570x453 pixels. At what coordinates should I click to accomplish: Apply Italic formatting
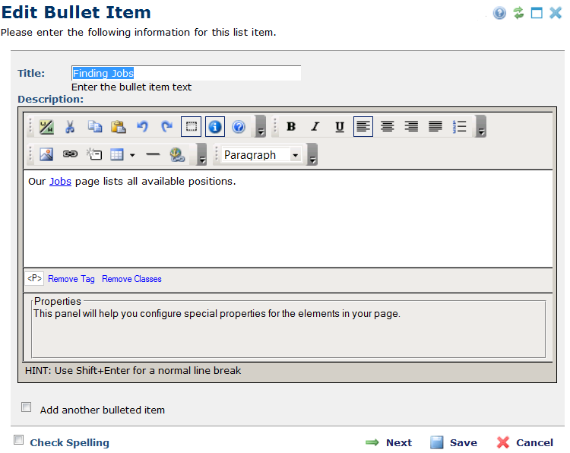(x=315, y=127)
